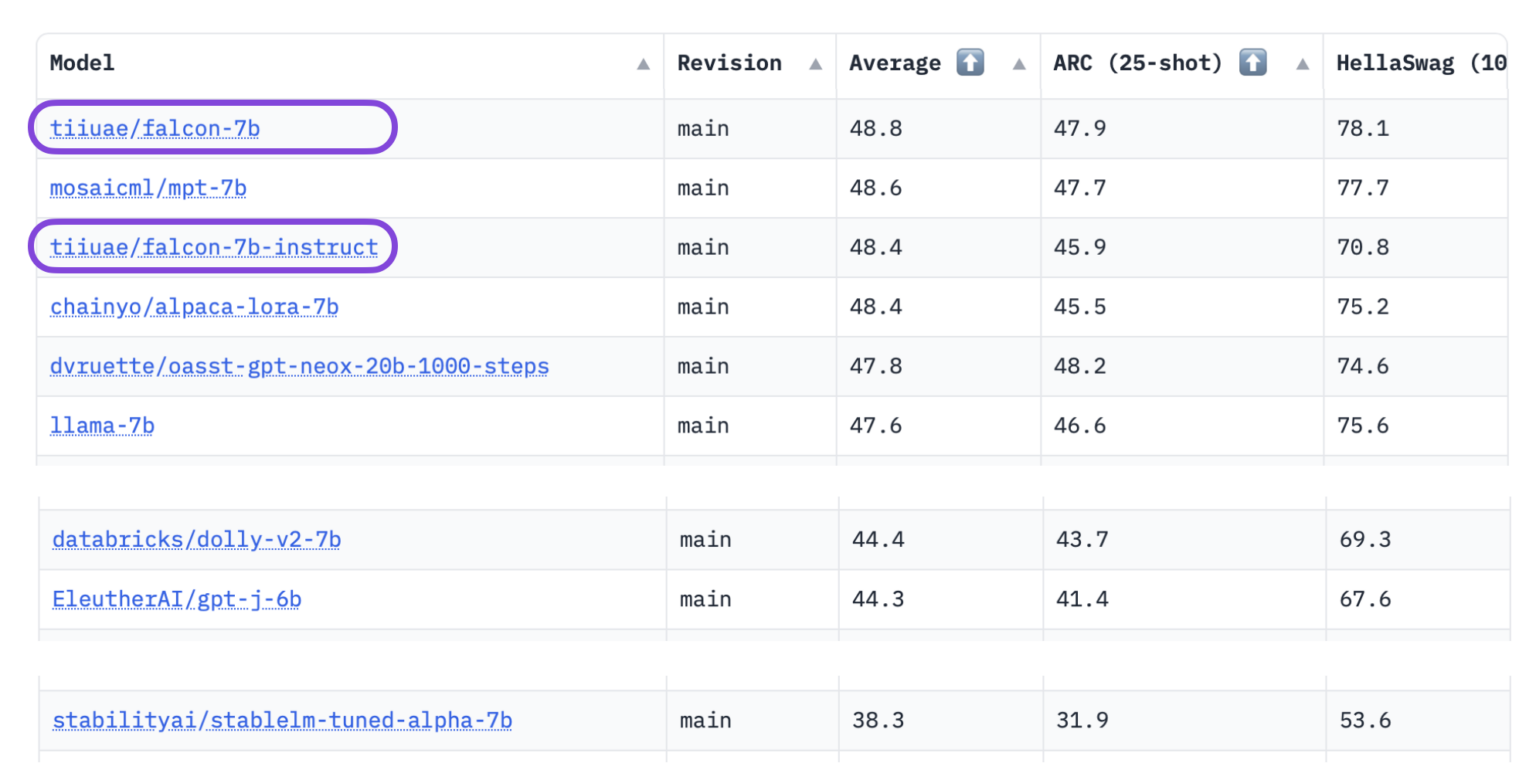
Task: Click the up-arrow emoji beside ARC (25-shot)
Action: coord(1252,63)
